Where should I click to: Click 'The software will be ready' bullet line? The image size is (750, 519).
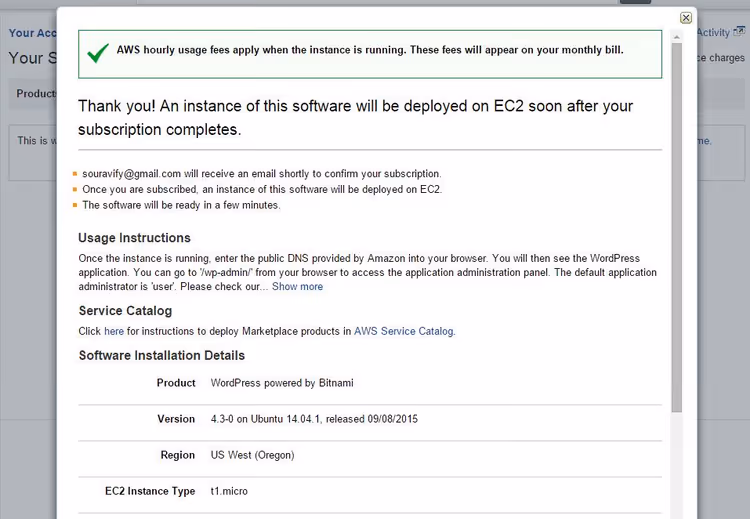tap(181, 205)
